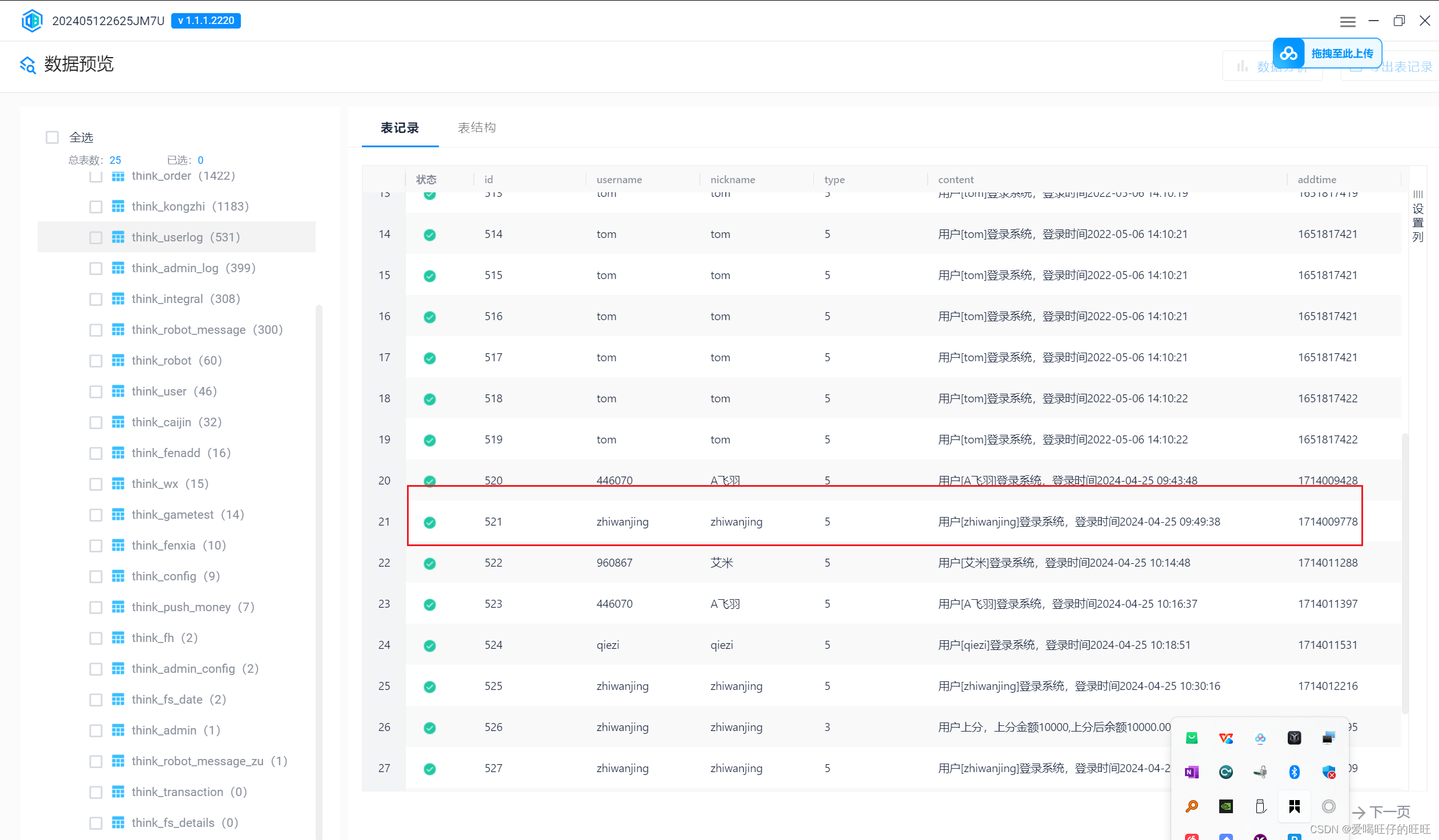
Task: Click the OneNote tray icon
Action: pyautogui.click(x=1192, y=772)
